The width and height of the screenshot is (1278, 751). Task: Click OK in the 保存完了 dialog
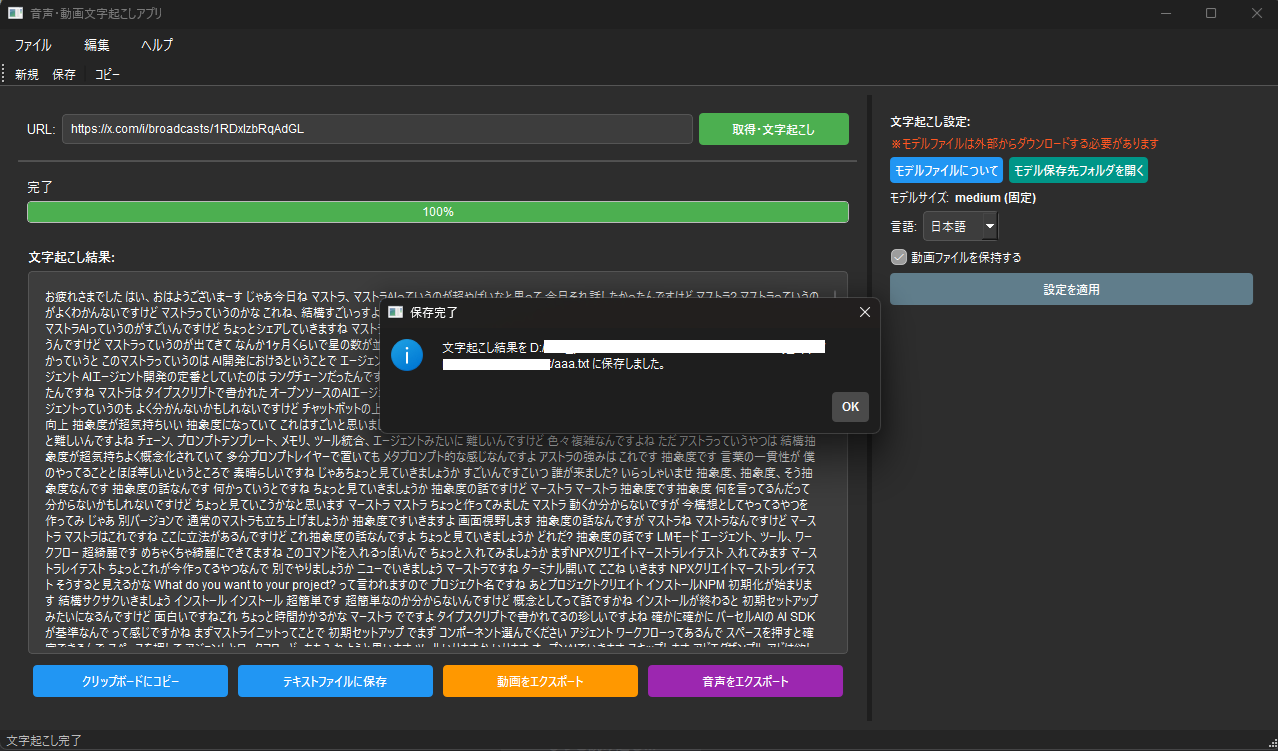850,407
